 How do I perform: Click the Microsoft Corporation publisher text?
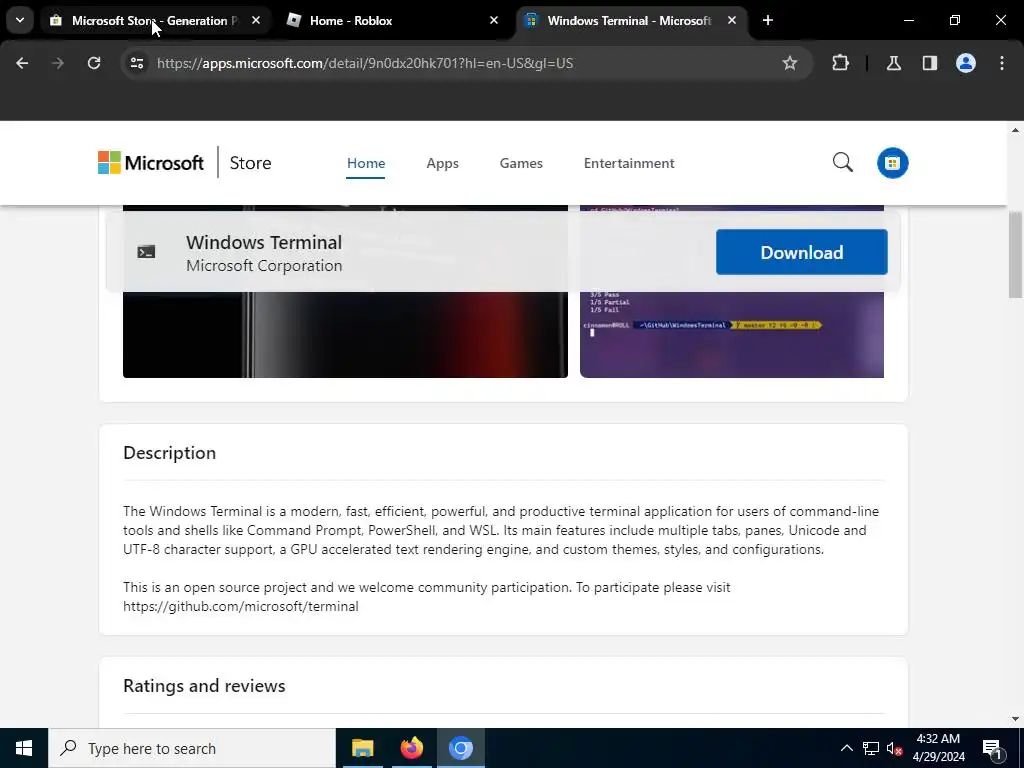coord(264,266)
